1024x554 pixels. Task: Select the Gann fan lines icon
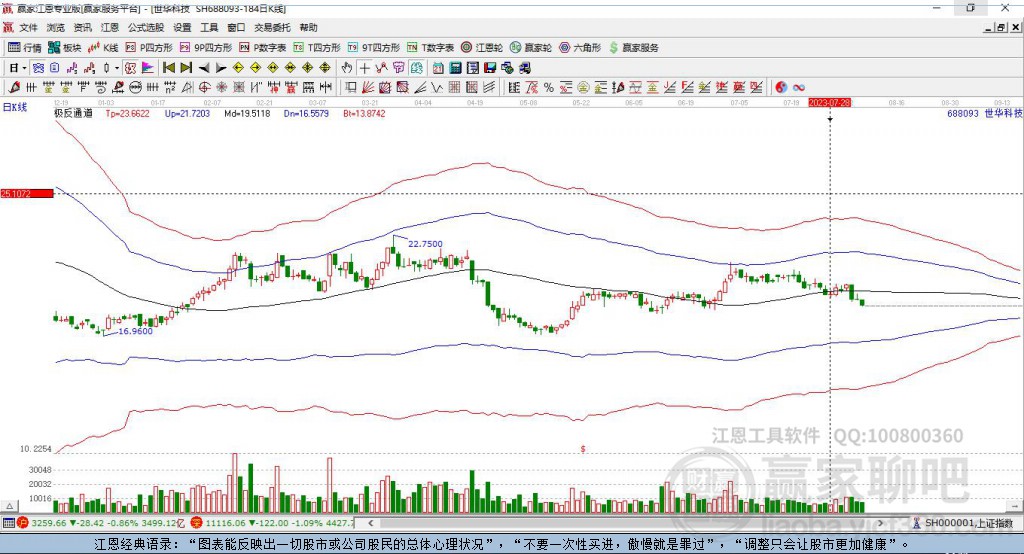[x=368, y=88]
